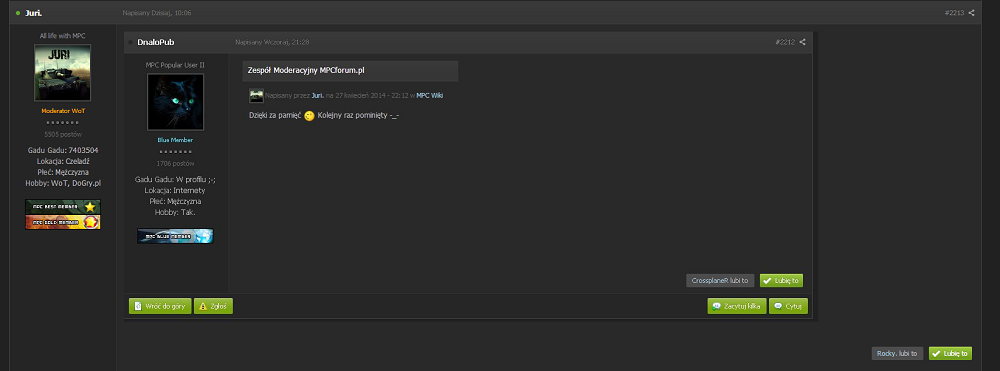Click '5505 postów' post count
1000x371 pixels.
63,135
